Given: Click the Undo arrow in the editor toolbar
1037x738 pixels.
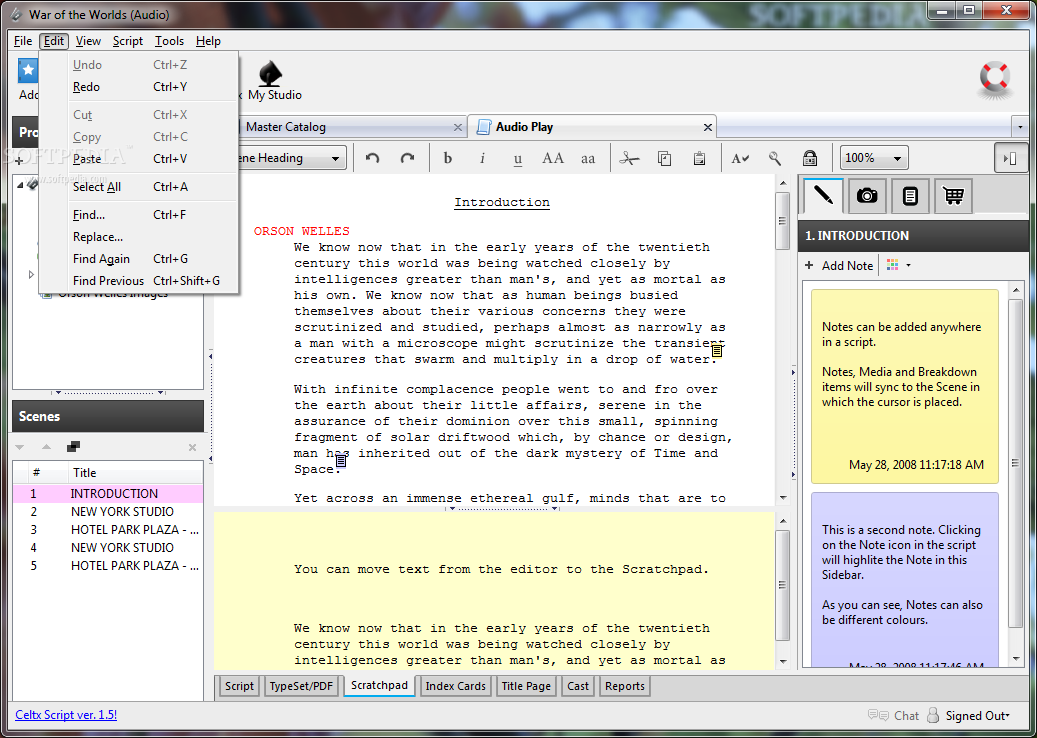Looking at the screenshot, I should 372,158.
